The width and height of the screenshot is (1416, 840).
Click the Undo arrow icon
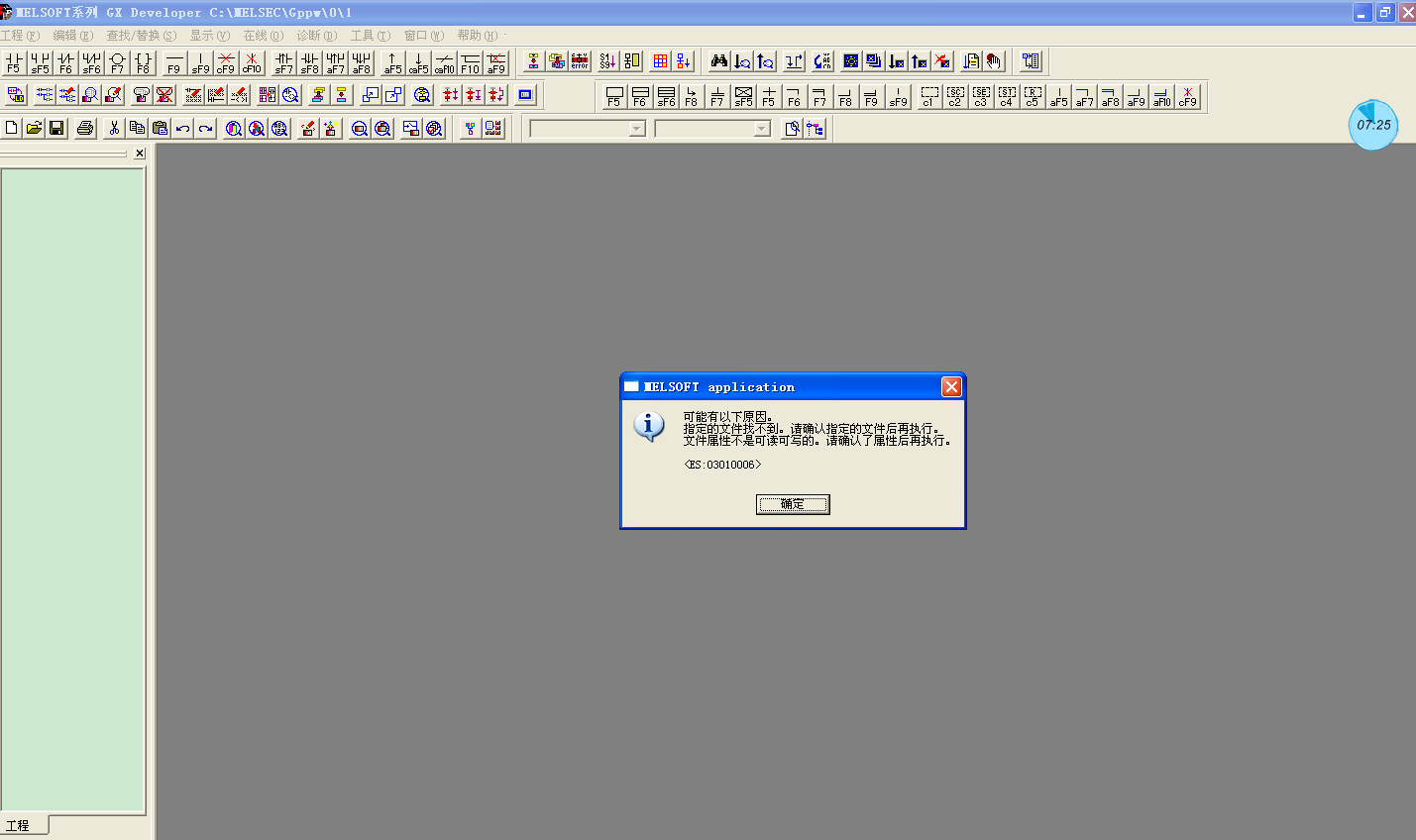[x=182, y=128]
